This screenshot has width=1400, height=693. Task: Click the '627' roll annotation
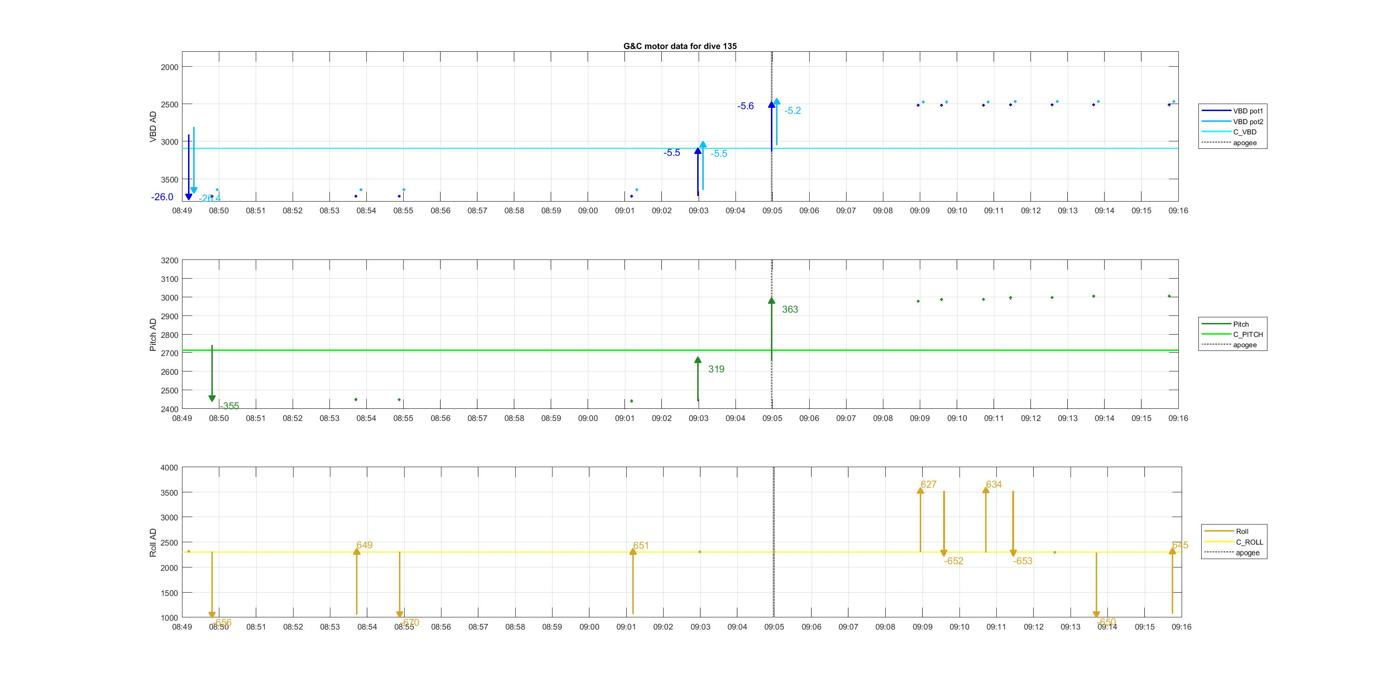(929, 485)
